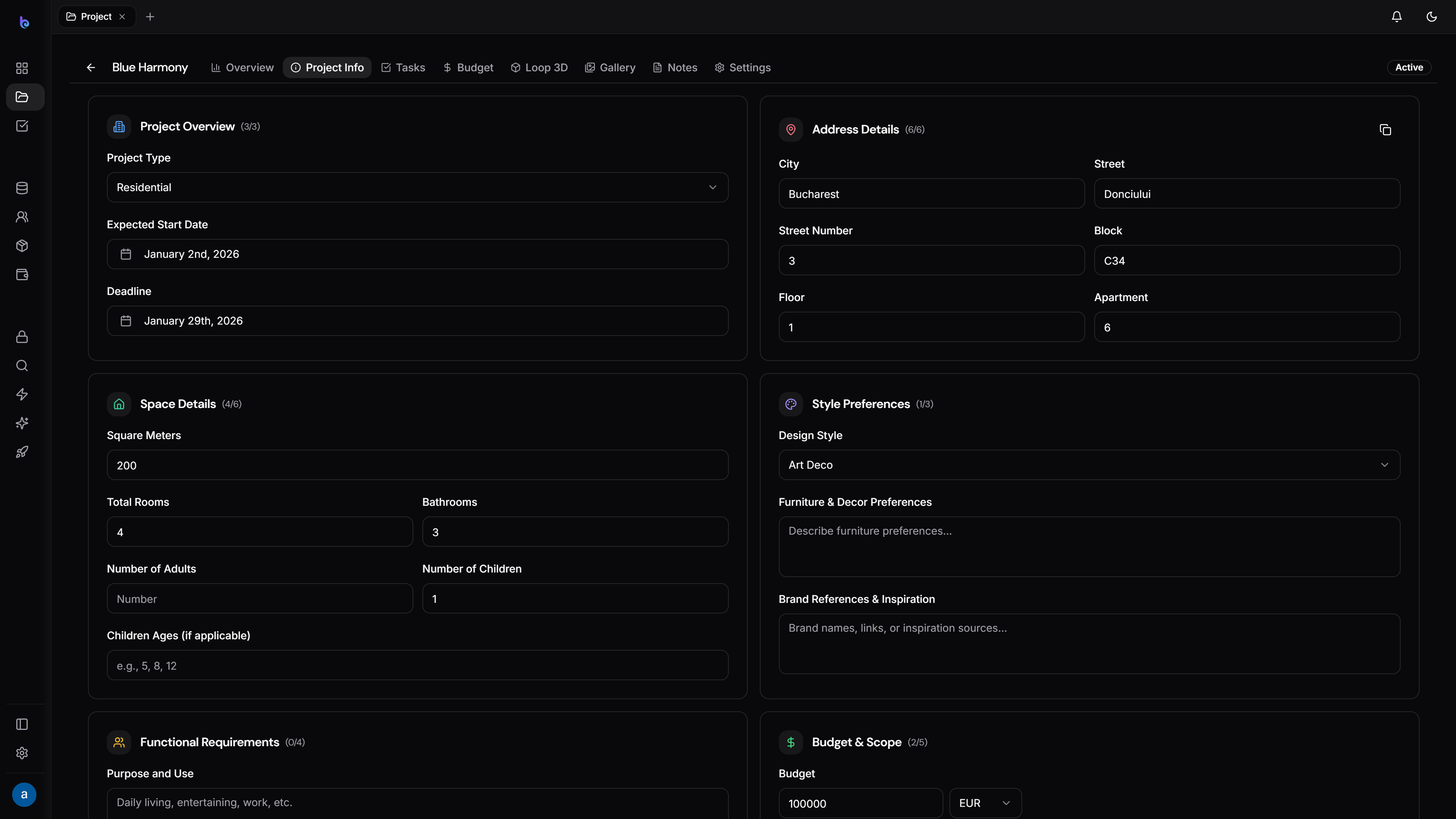Click the rocket icon in sidebar
This screenshot has width=1456, height=819.
[22, 452]
